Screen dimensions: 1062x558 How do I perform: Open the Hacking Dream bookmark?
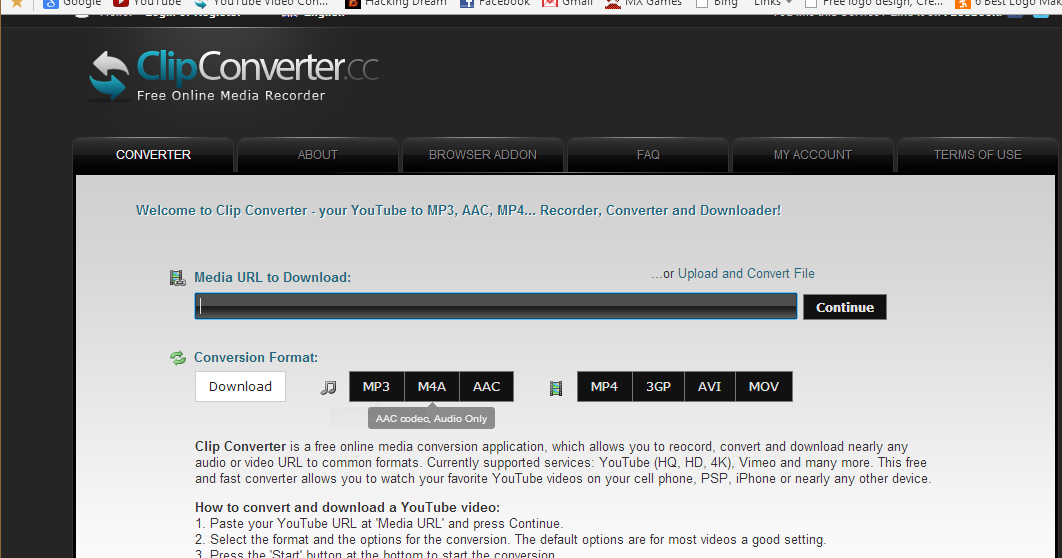click(x=397, y=3)
